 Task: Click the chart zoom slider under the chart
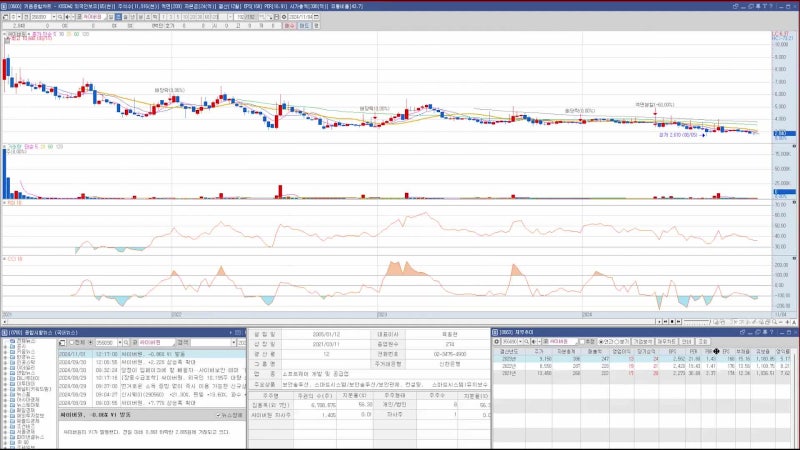[696, 322]
